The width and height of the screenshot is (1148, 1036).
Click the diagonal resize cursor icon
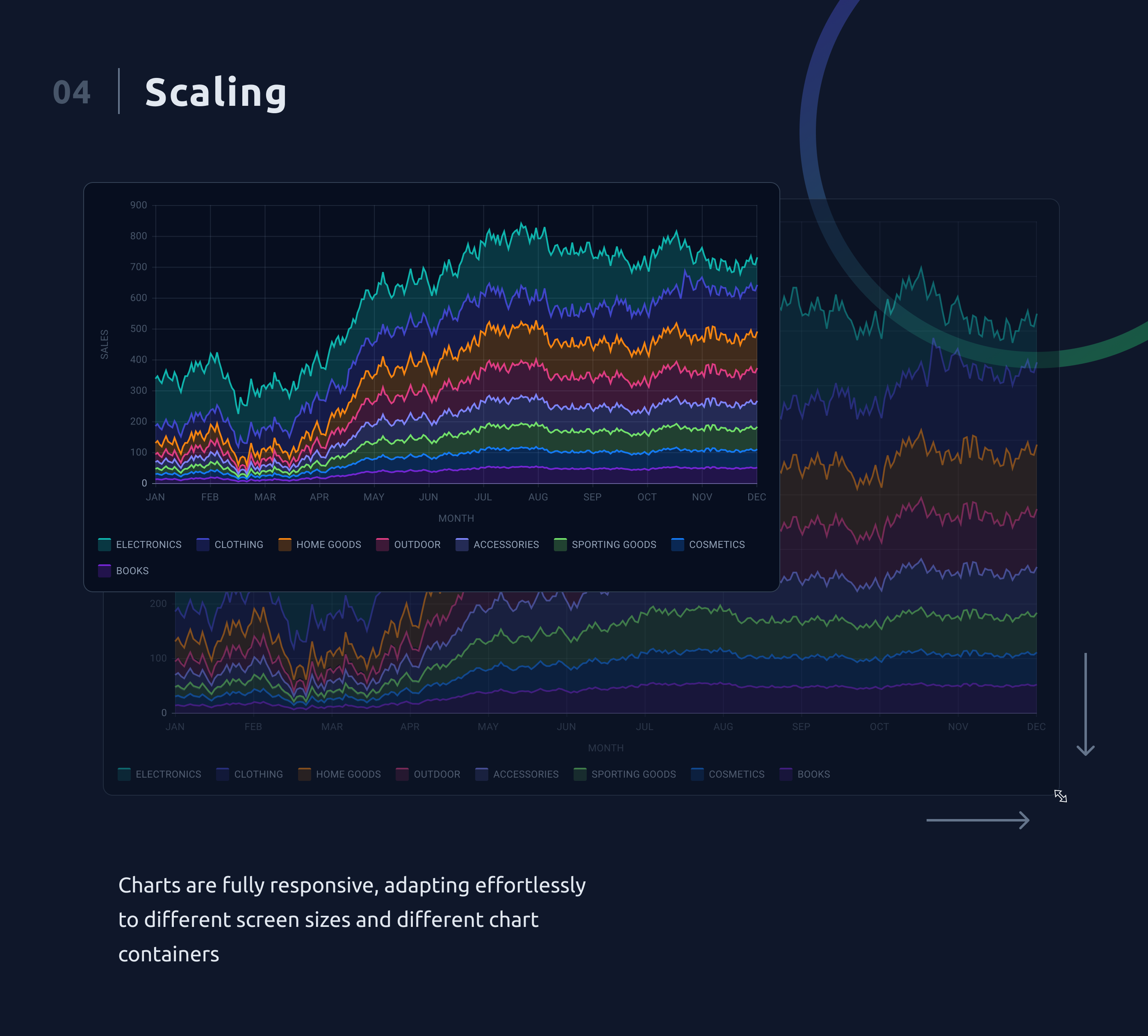click(x=1060, y=796)
